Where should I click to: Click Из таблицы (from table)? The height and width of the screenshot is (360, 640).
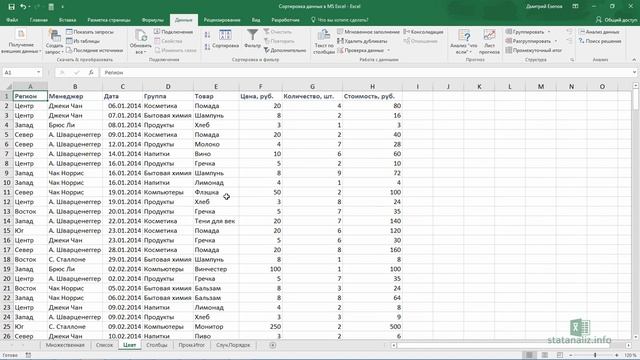coord(83,41)
